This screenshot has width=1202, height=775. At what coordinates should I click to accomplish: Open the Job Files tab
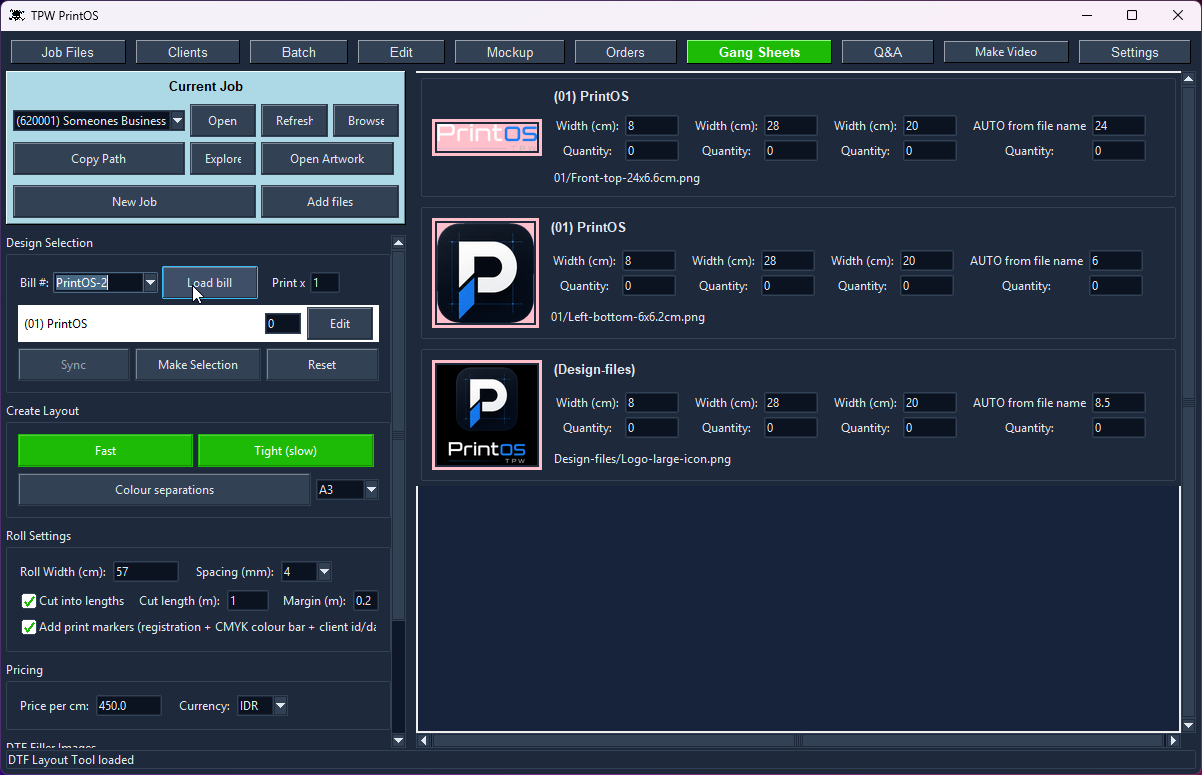click(68, 52)
